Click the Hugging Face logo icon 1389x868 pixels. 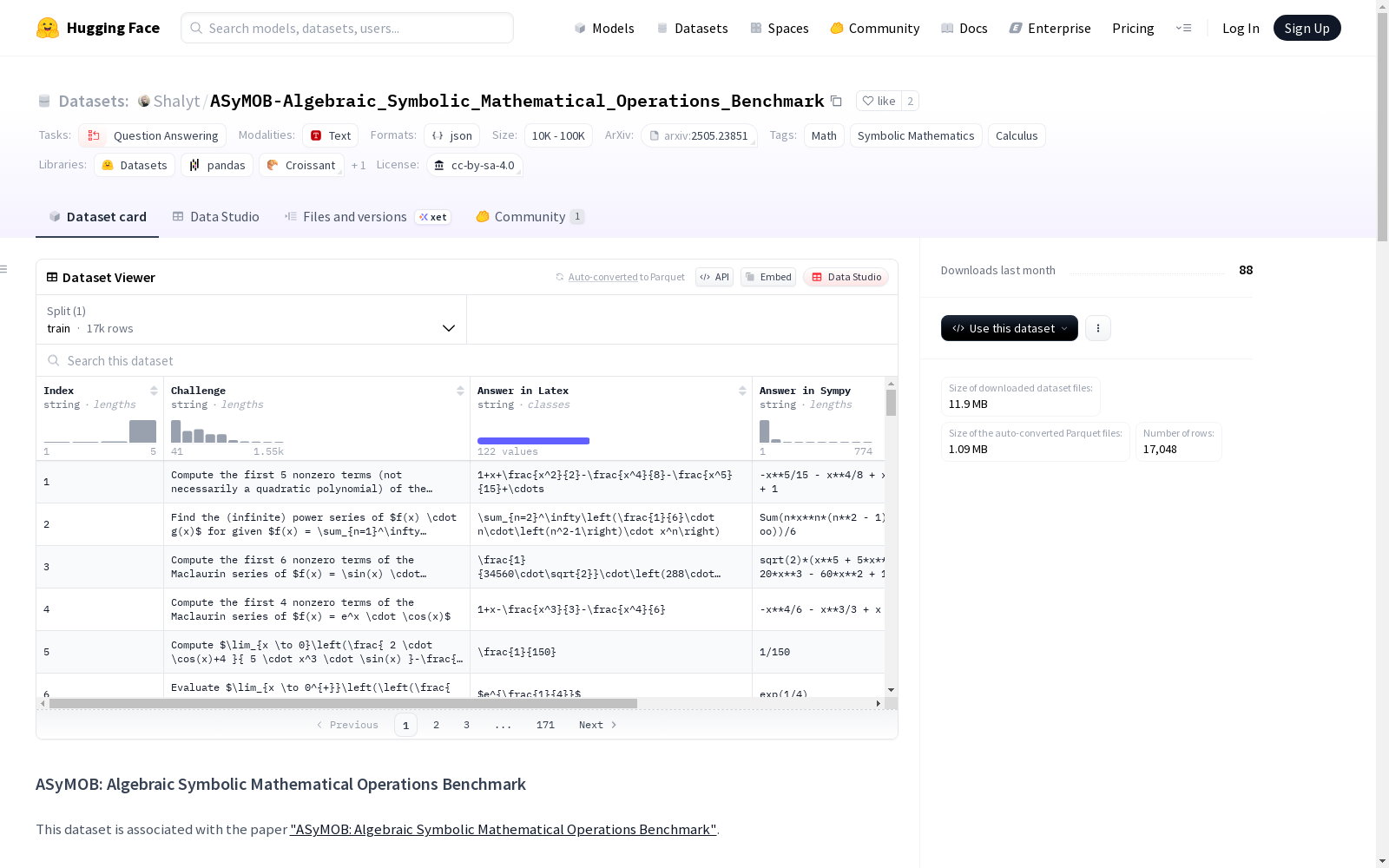[x=48, y=28]
